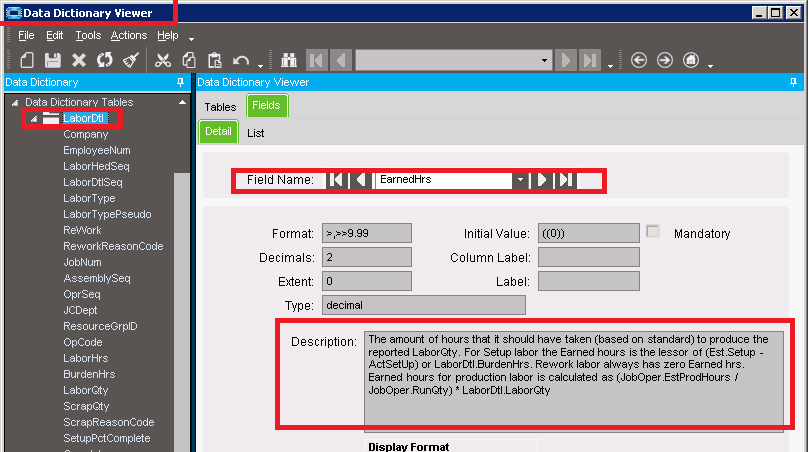Select the JobNum tree item
The height and width of the screenshot is (452, 808).
[x=82, y=262]
